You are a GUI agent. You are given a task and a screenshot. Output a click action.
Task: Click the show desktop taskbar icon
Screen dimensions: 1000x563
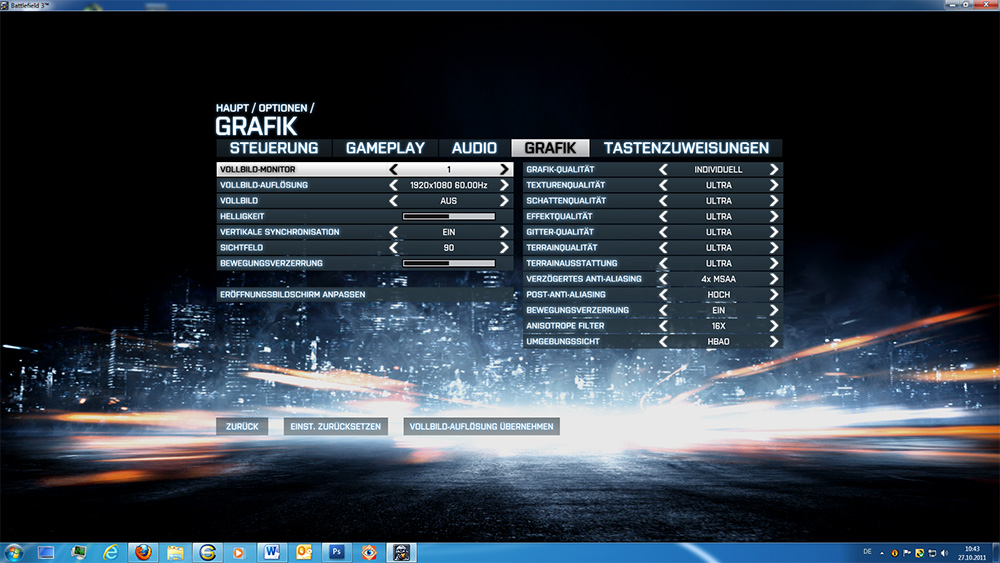pos(46,552)
